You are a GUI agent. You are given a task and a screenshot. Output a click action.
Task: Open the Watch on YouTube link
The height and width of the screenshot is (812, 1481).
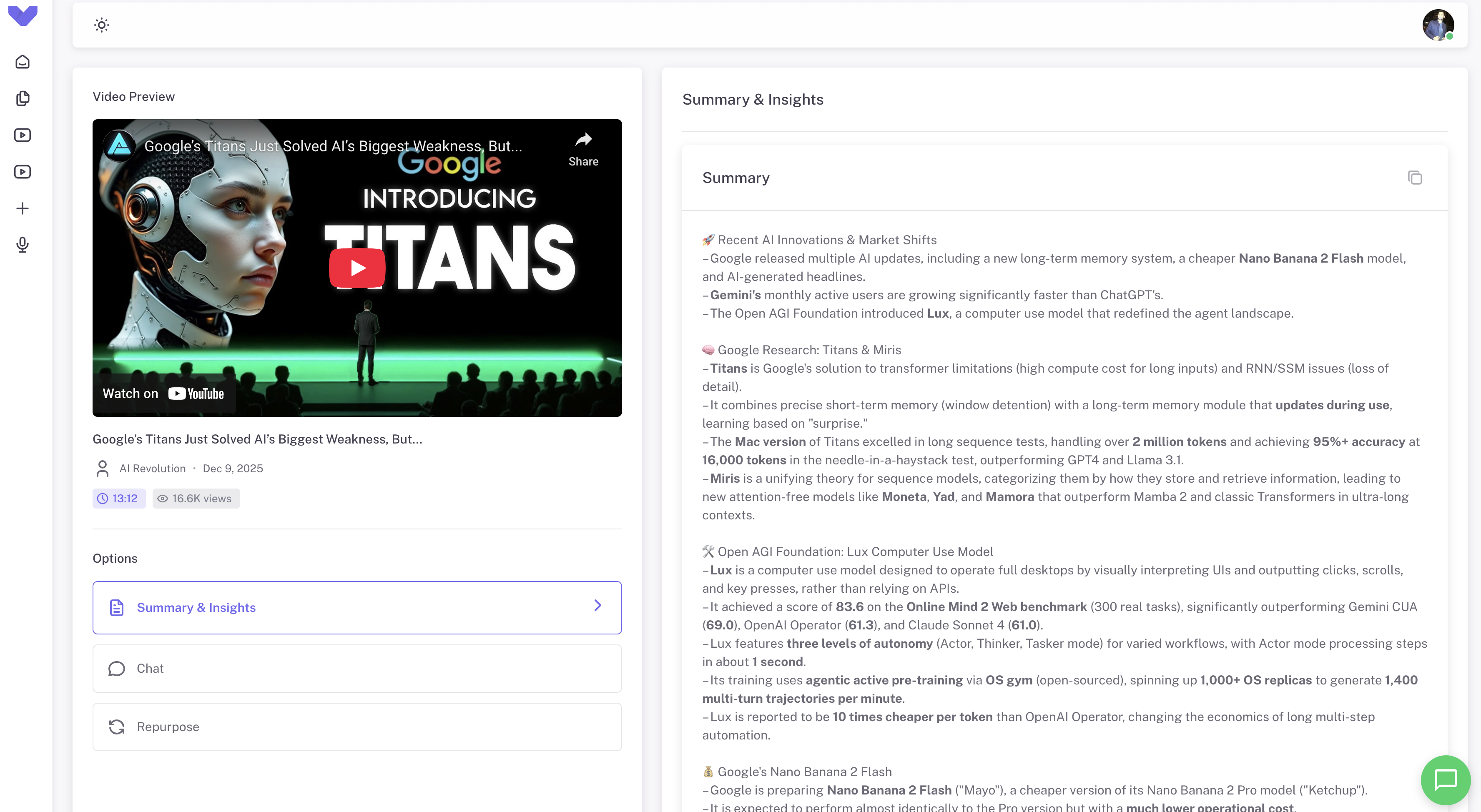click(164, 393)
